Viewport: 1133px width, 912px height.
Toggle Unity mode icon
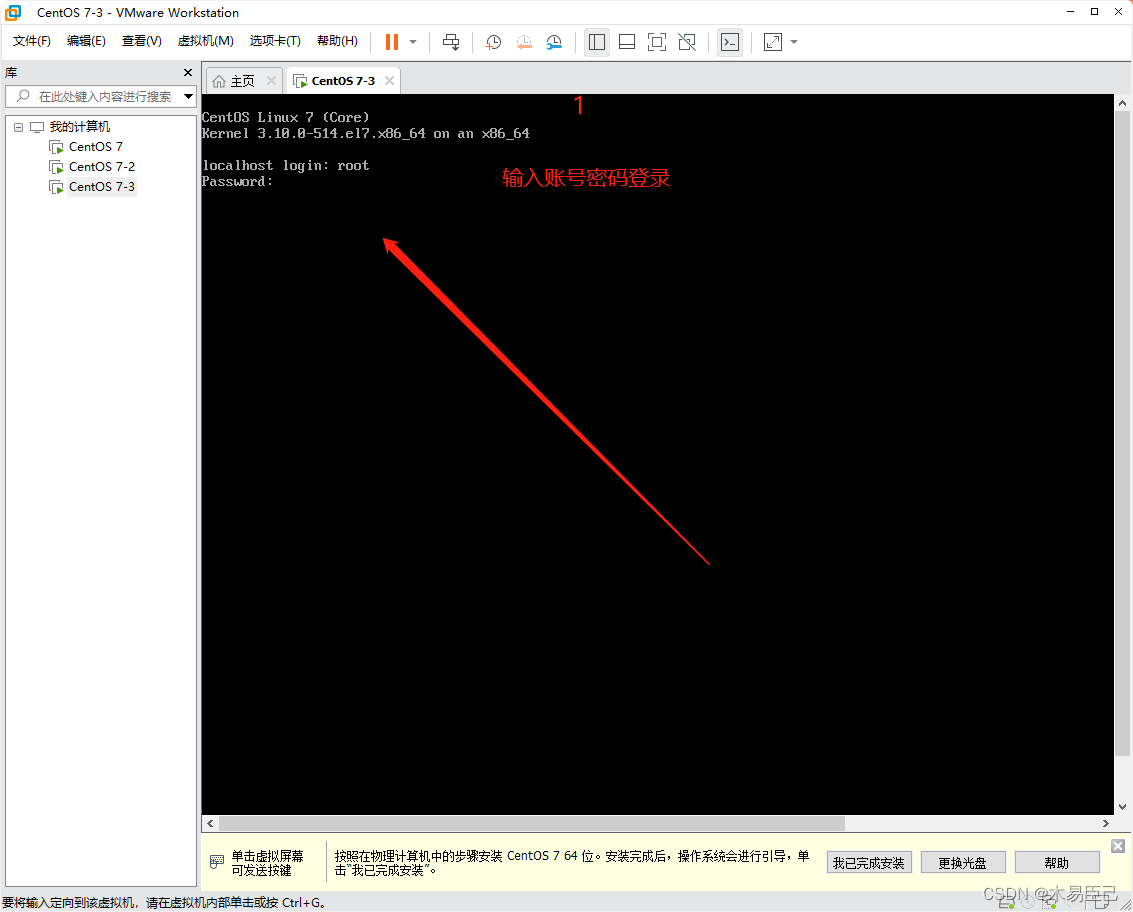[x=687, y=42]
